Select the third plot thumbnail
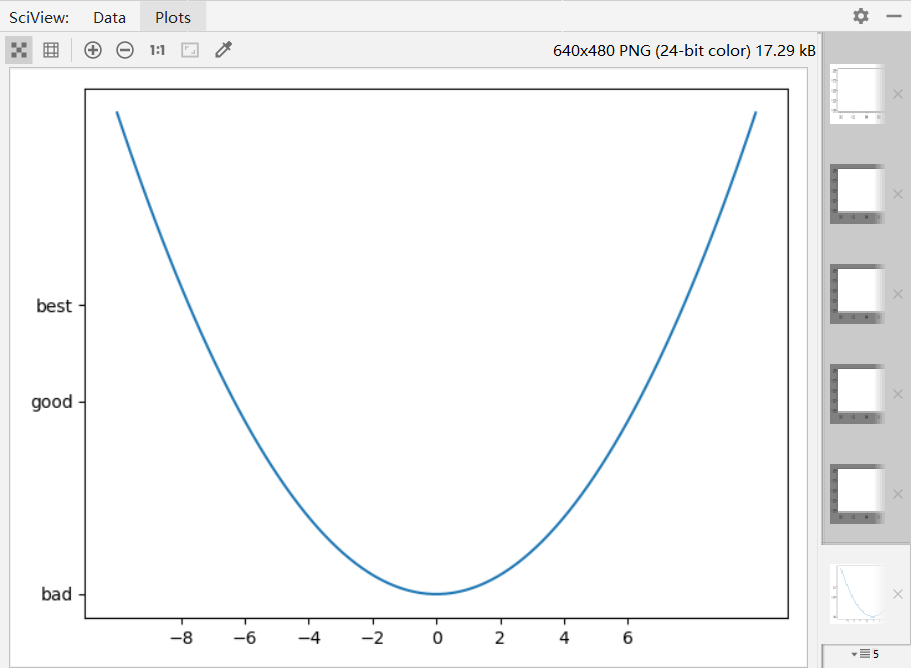This screenshot has height=668, width=911. point(855,293)
